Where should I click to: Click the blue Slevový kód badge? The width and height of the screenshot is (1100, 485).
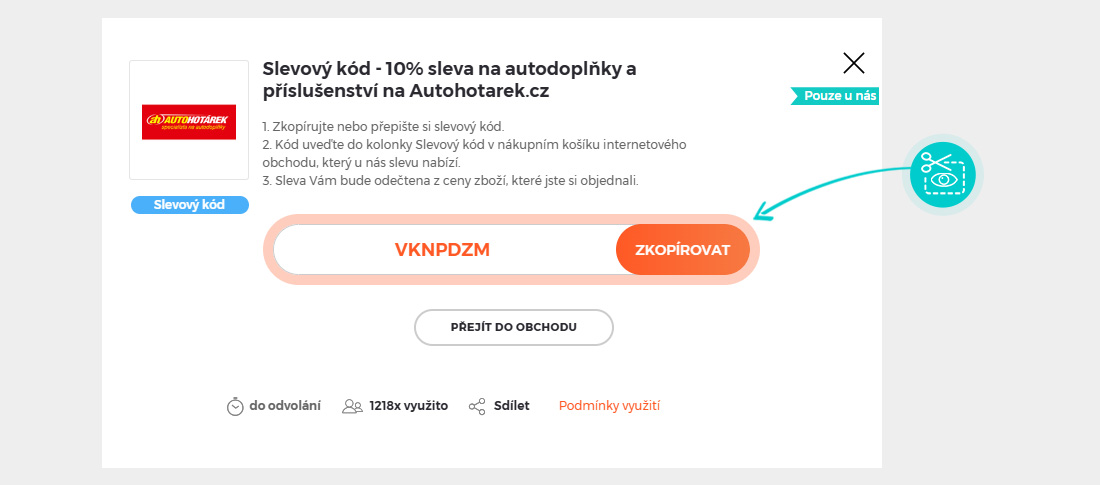tap(189, 205)
